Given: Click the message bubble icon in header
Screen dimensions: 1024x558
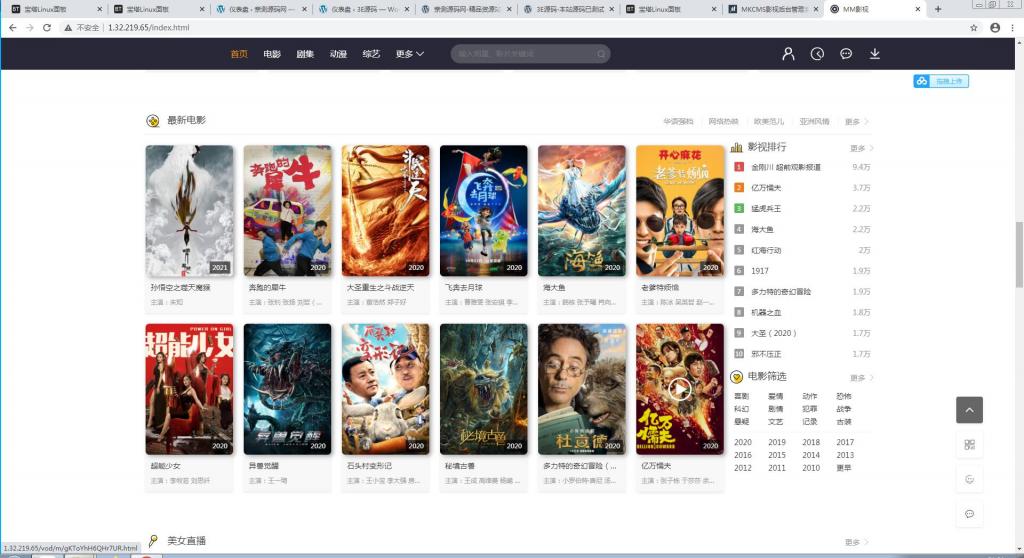Looking at the screenshot, I should 846,54.
